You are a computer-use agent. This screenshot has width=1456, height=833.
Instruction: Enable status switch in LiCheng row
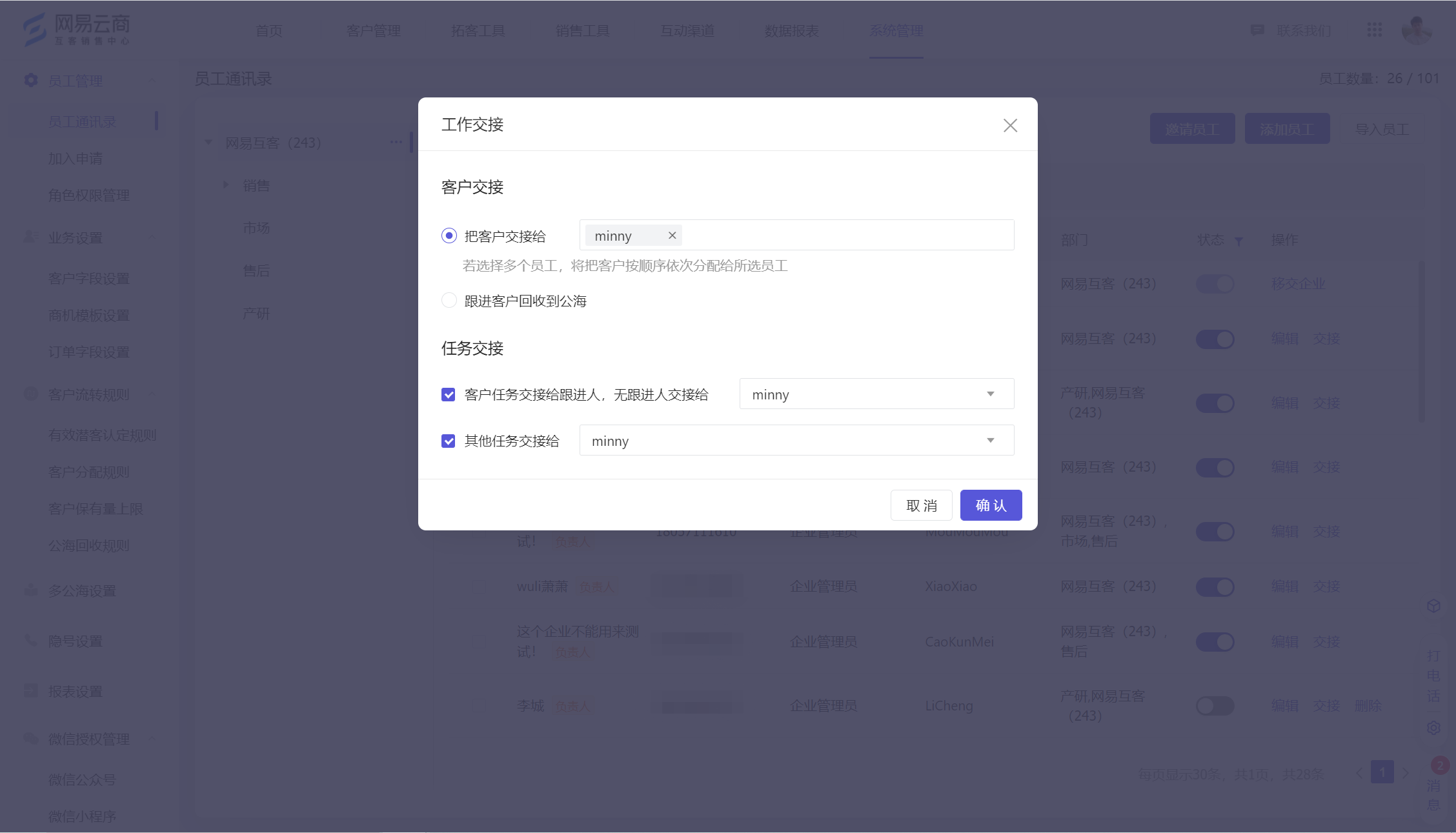coord(1215,705)
